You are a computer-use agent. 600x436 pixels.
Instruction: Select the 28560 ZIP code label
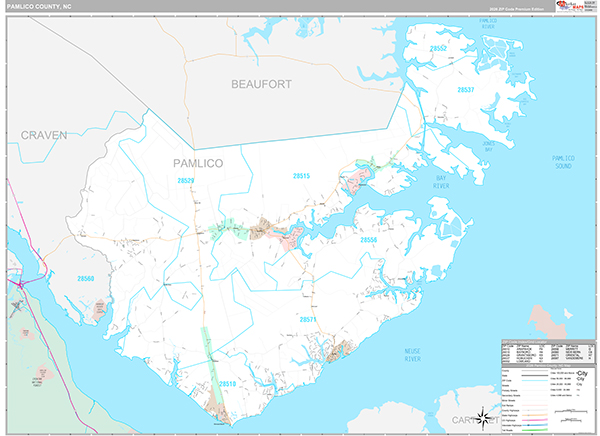tap(85, 279)
